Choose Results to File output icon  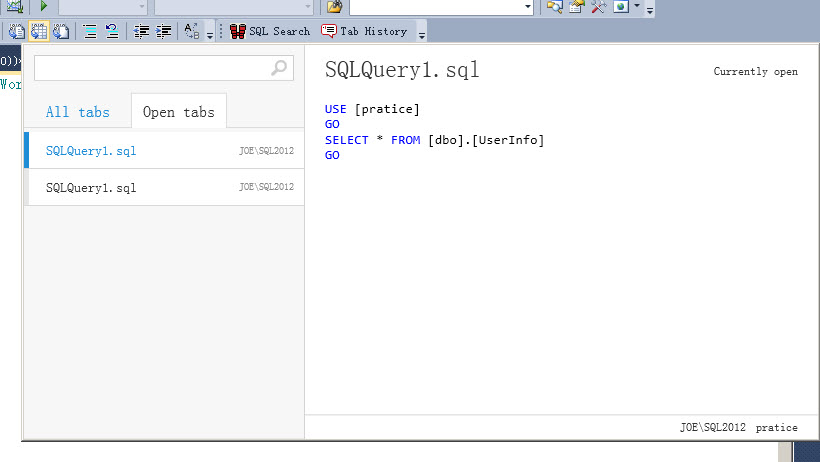pyautogui.click(x=61, y=31)
